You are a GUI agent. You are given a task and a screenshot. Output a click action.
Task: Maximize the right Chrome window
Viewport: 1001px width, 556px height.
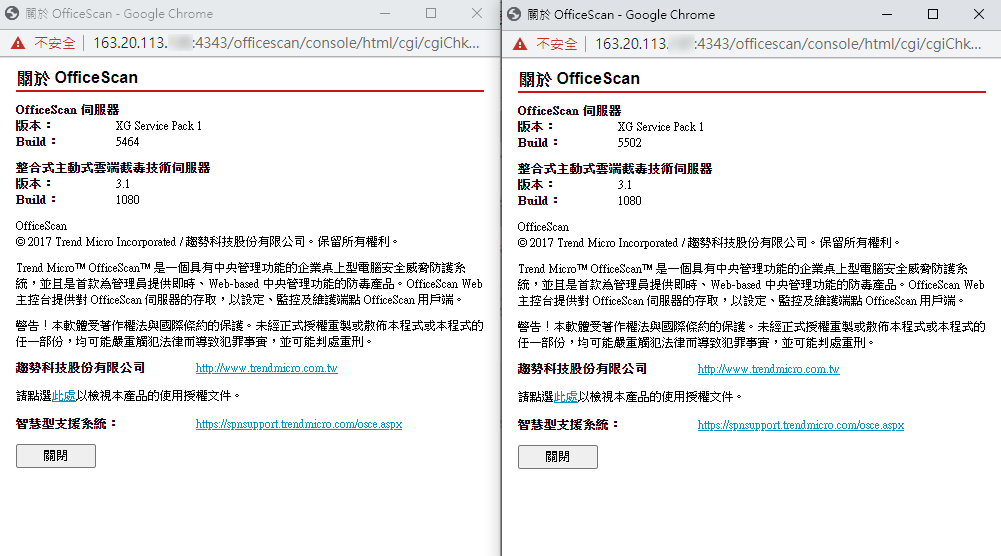point(933,14)
